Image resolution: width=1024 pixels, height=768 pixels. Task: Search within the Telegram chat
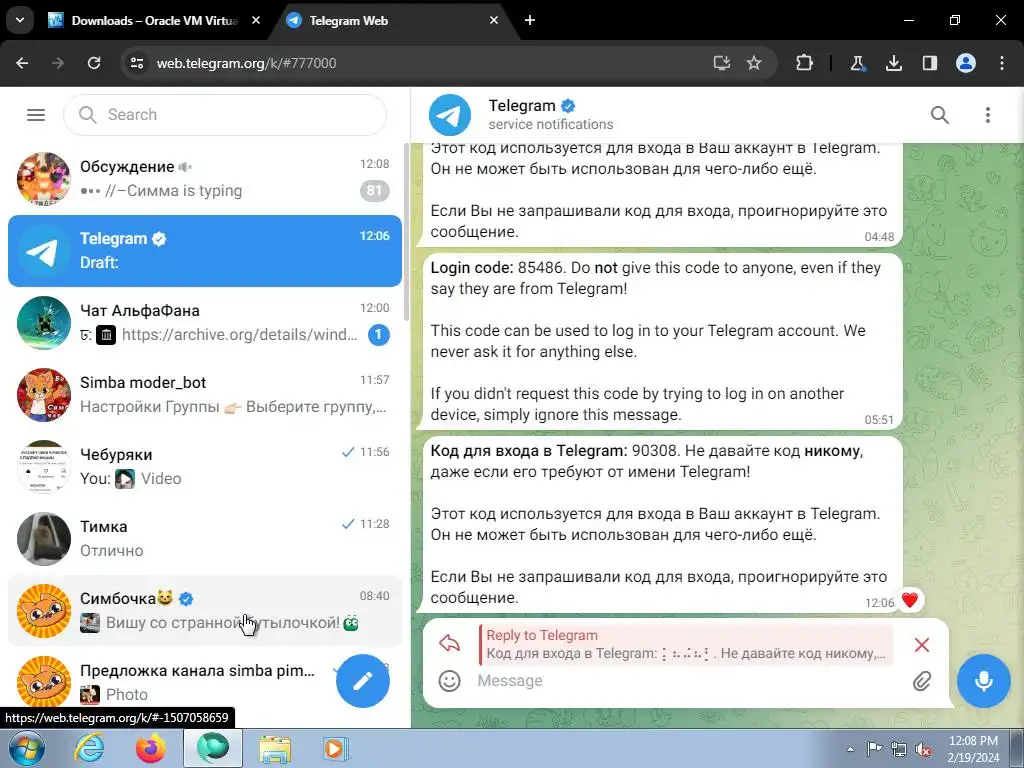[x=939, y=115]
